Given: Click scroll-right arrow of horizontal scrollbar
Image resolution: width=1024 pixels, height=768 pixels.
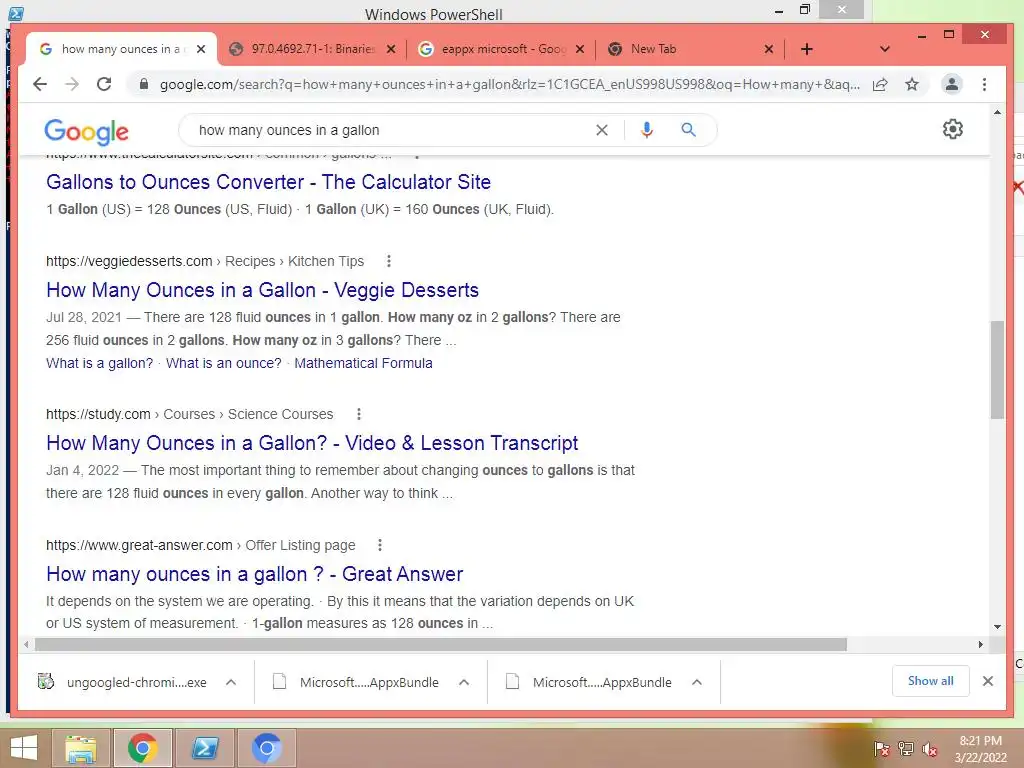Looking at the screenshot, I should 980,645.
